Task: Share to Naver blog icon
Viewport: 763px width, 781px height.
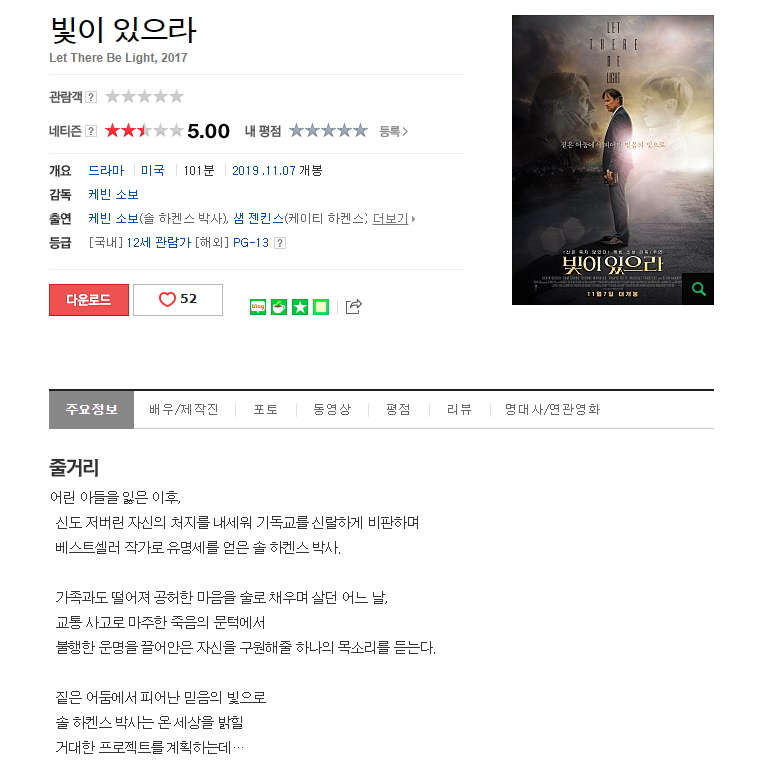Action: (x=257, y=307)
